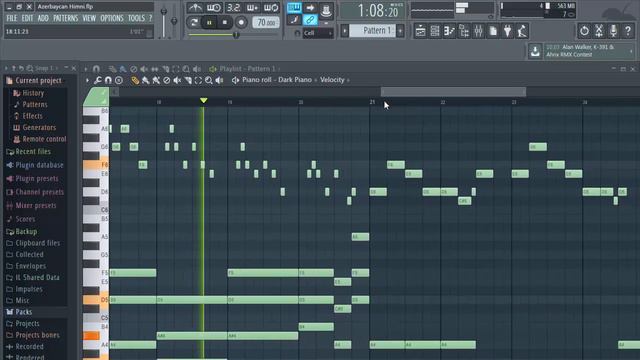Viewport: 640px width, 360px height.
Task: Toggle loop recording
Action: (x=271, y=7)
